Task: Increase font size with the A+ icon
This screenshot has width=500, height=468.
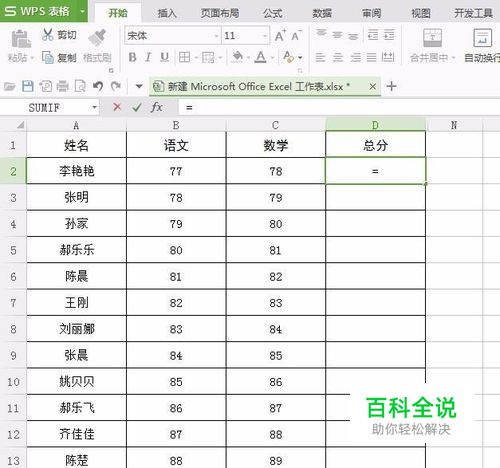Action: [280, 35]
